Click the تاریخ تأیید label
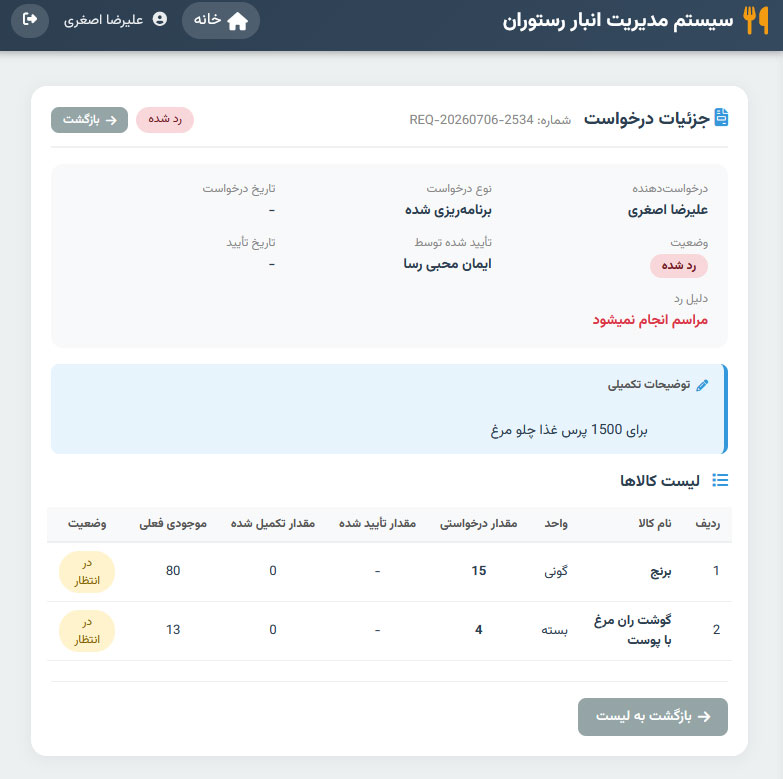The width and height of the screenshot is (783, 779). coord(251,243)
